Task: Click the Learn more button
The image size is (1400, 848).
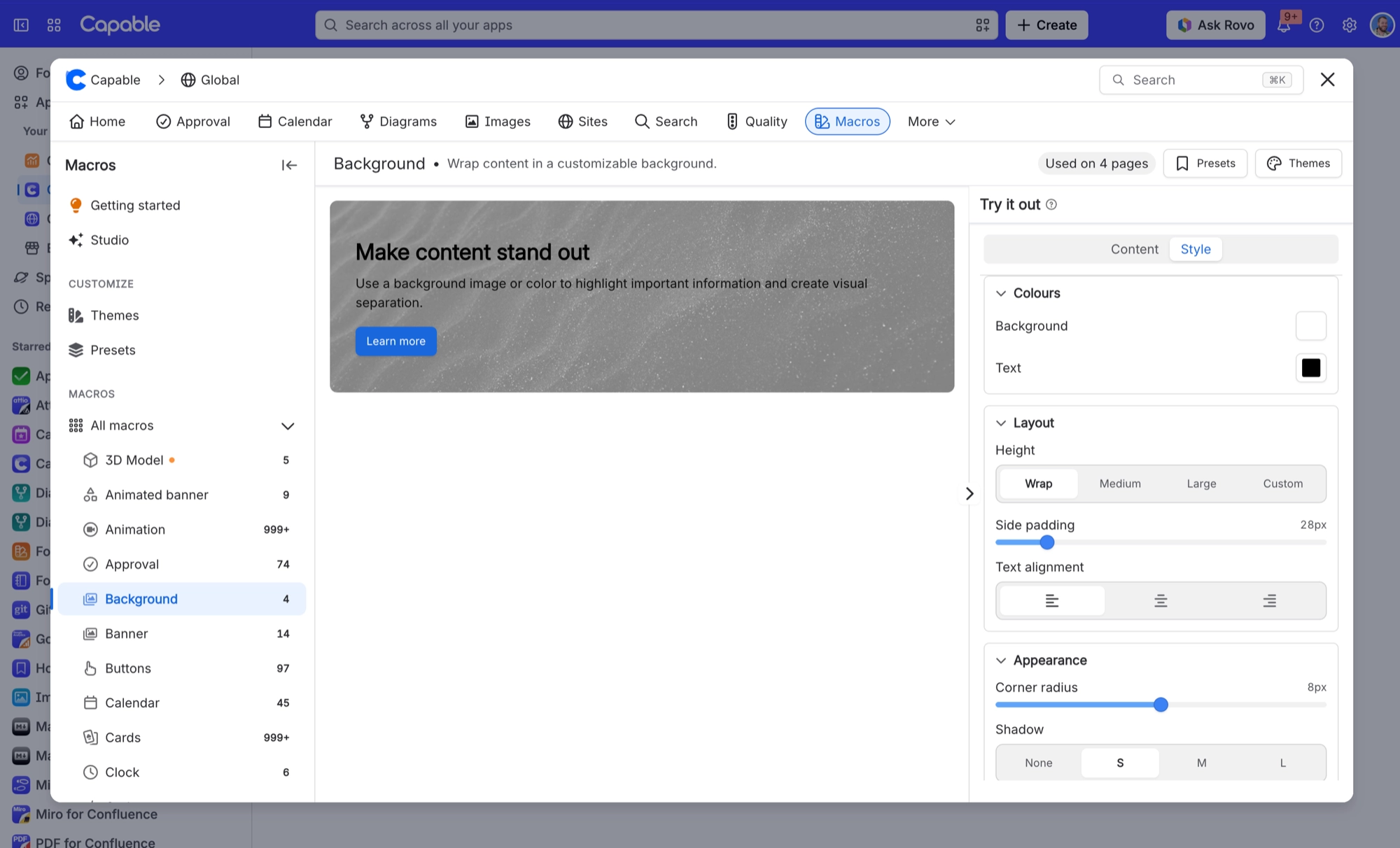Action: coord(396,341)
